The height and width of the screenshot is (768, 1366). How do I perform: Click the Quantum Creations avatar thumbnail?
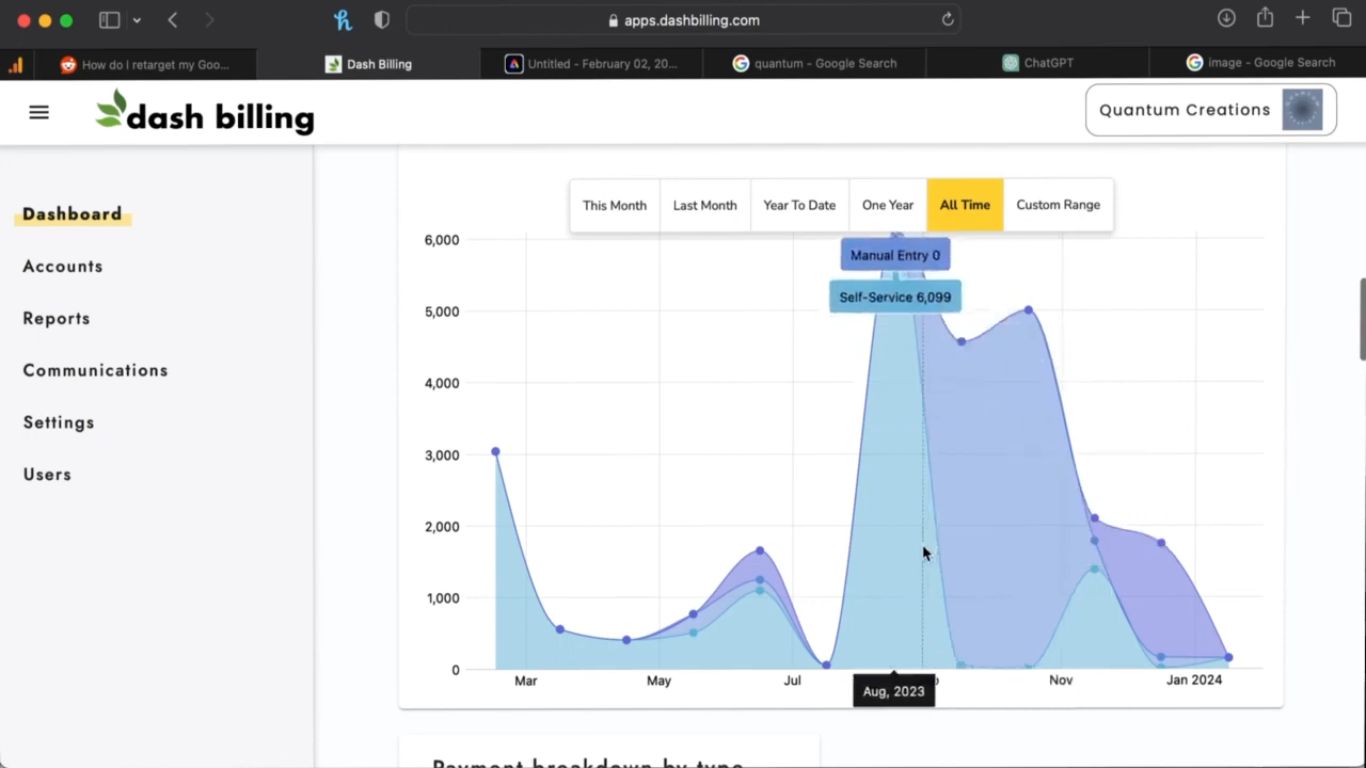[x=1302, y=110]
